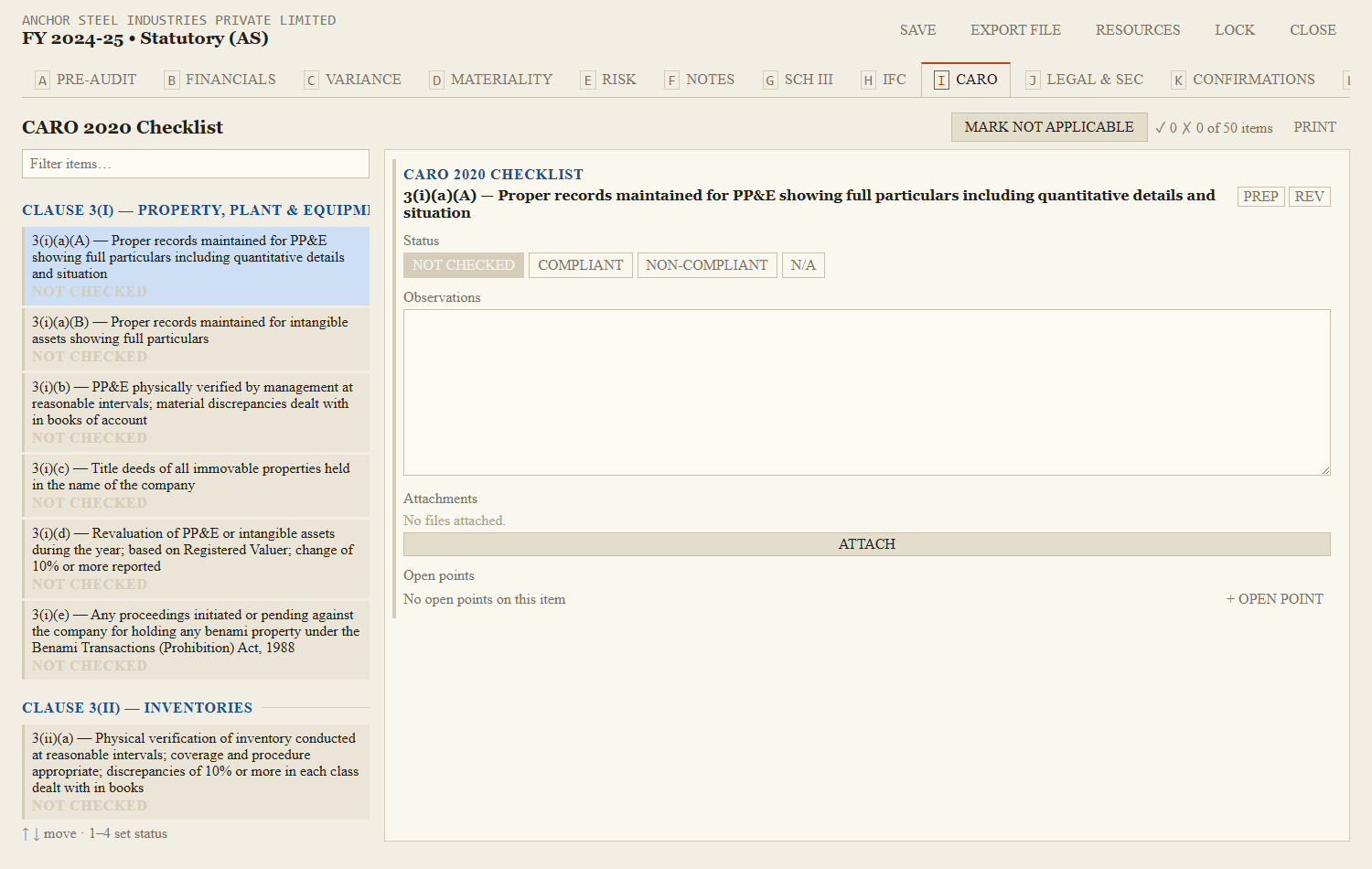1372x869 pixels.
Task: Open the Variance tab
Action: [x=353, y=80]
